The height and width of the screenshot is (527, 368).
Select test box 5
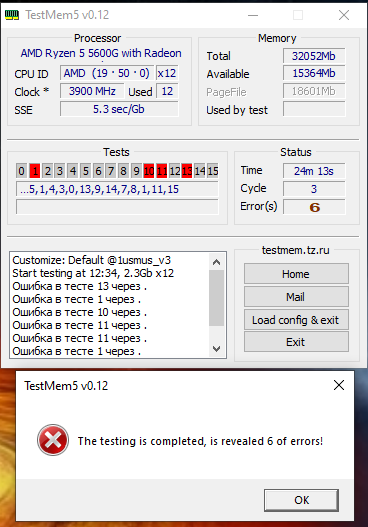click(85, 171)
